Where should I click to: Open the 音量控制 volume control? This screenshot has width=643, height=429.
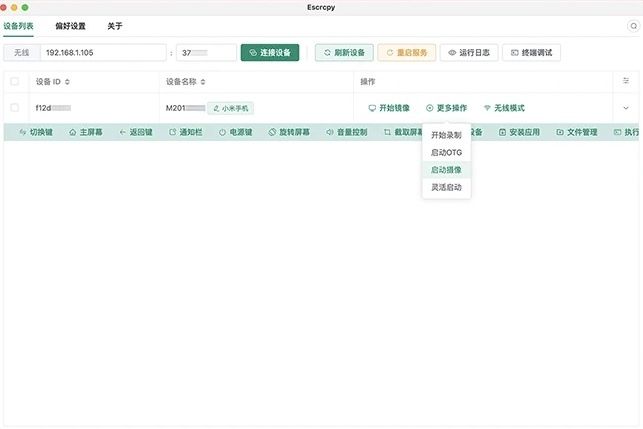click(347, 132)
